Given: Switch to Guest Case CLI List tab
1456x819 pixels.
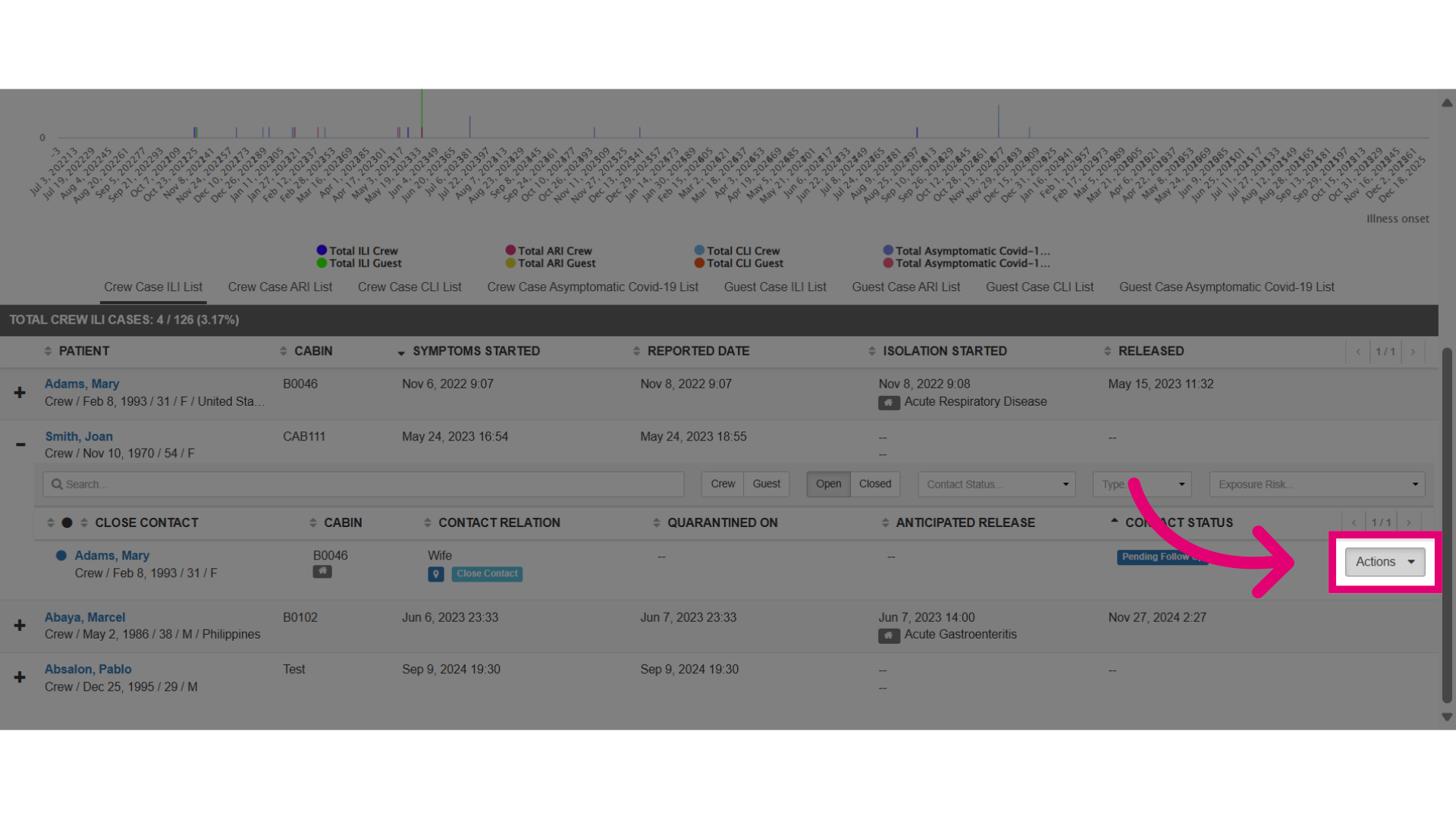Looking at the screenshot, I should point(1040,287).
